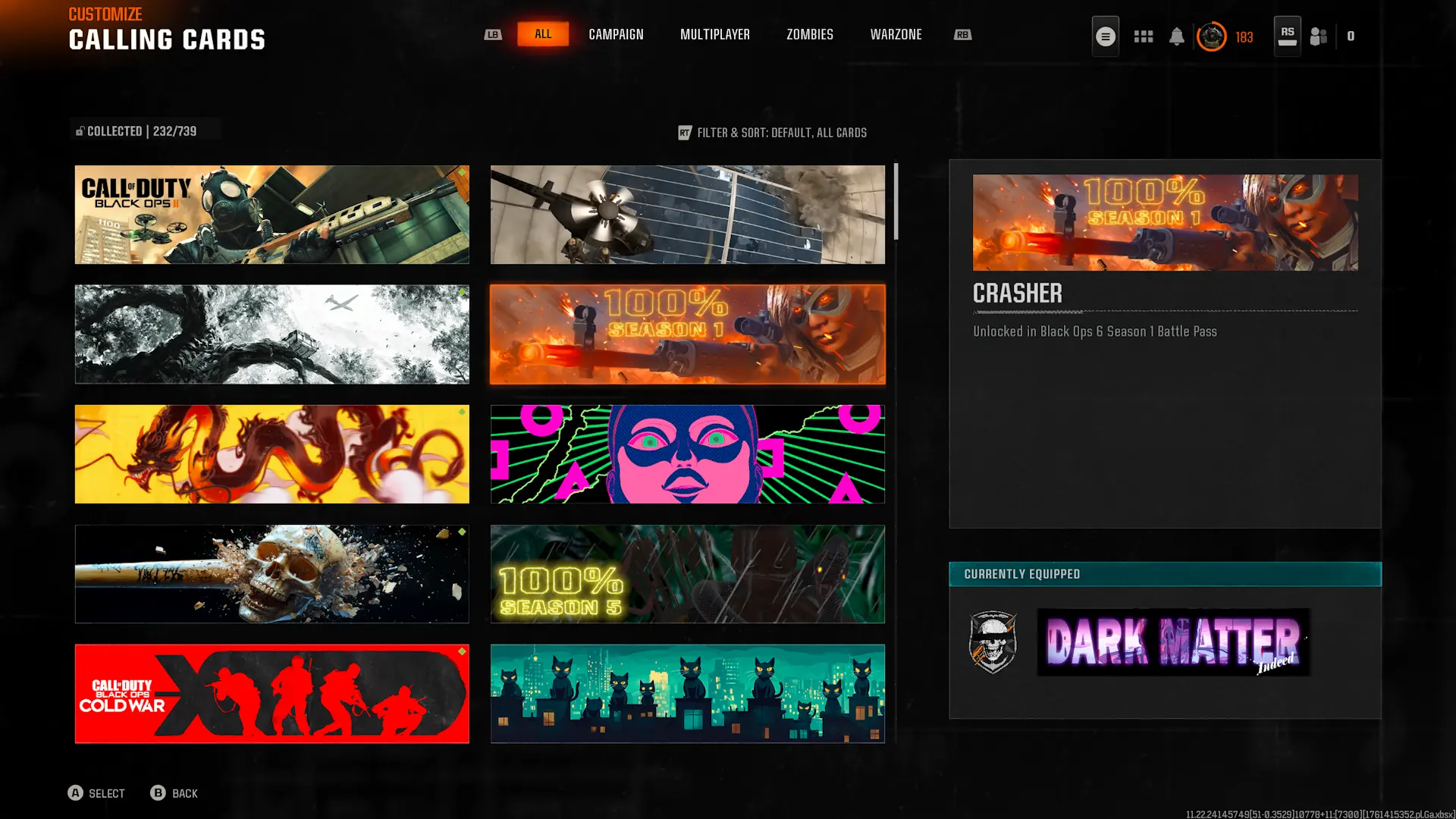This screenshot has height=819, width=1456.
Task: Open the hamburger menu icon
Action: point(1105,36)
